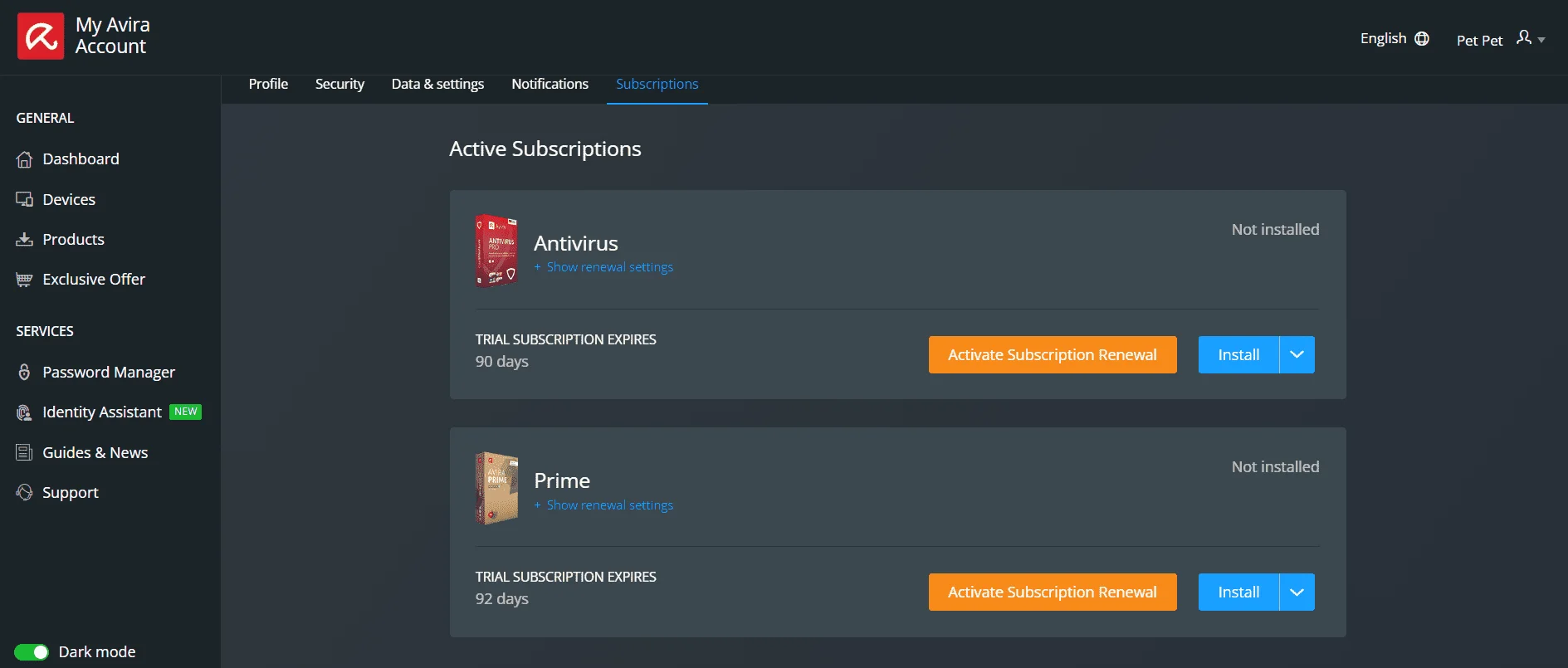This screenshot has height=668, width=1568.
Task: Click My Avira Account title text
Action: 112,36
